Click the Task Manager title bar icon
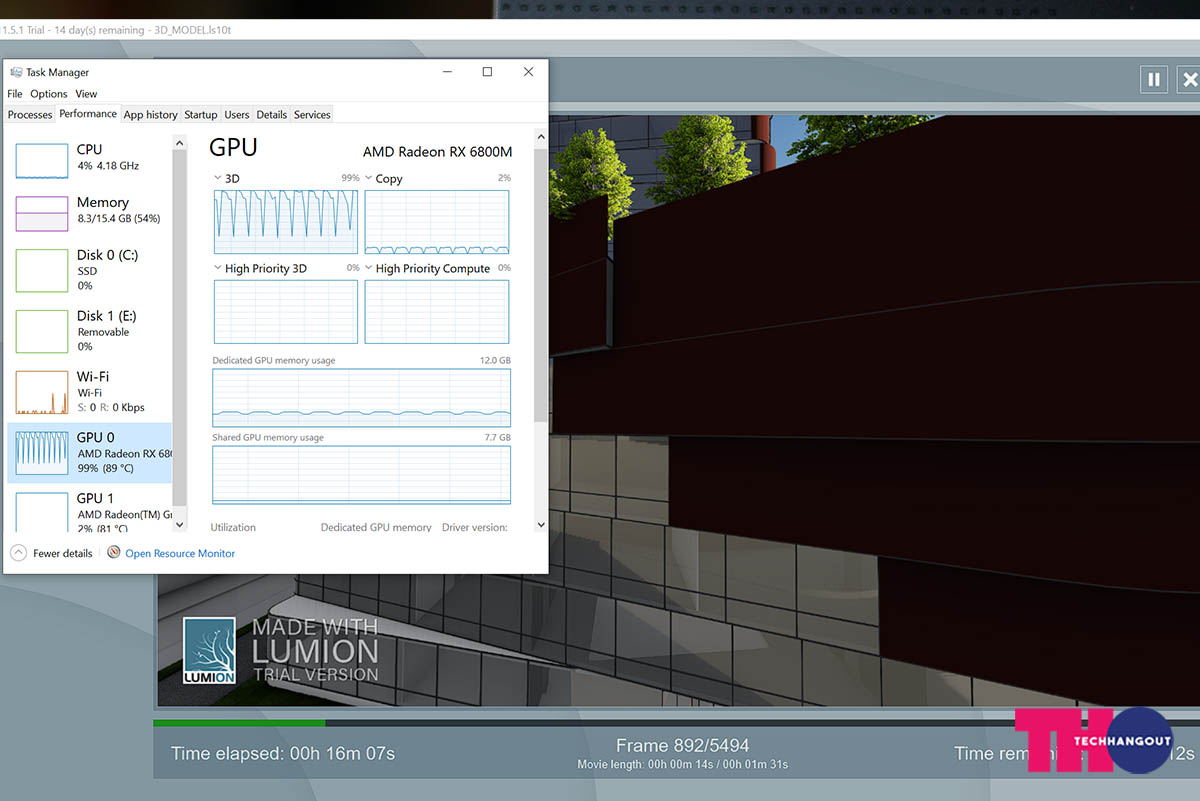Viewport: 1200px width, 801px height. pyautogui.click(x=16, y=72)
